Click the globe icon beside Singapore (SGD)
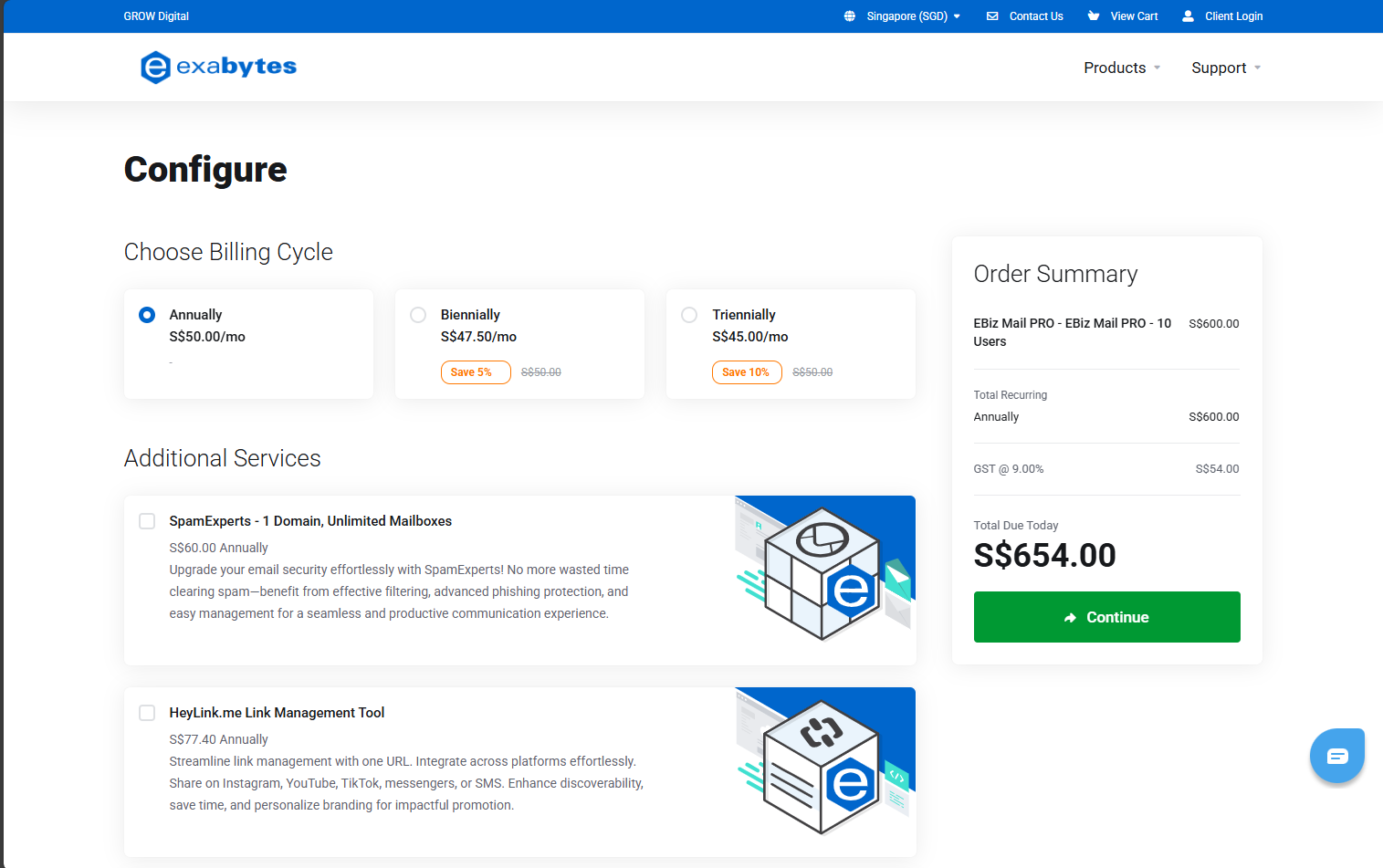The height and width of the screenshot is (868, 1383). (850, 16)
